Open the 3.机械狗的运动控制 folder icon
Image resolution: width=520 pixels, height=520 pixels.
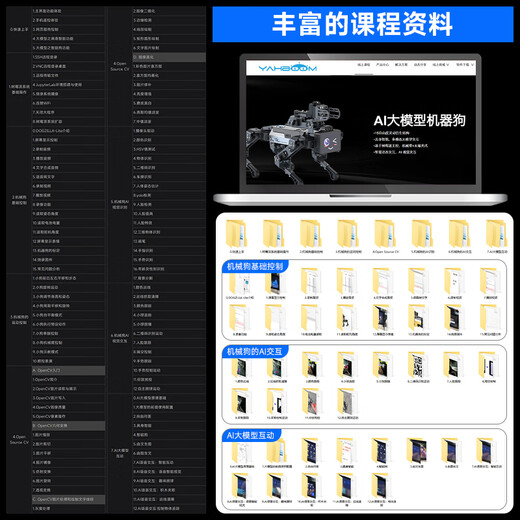click(348, 233)
